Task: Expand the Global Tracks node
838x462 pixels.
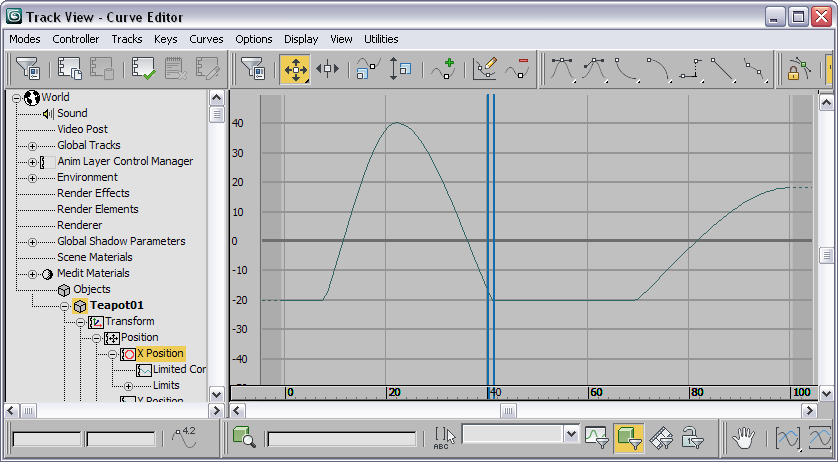Action: coord(33,146)
